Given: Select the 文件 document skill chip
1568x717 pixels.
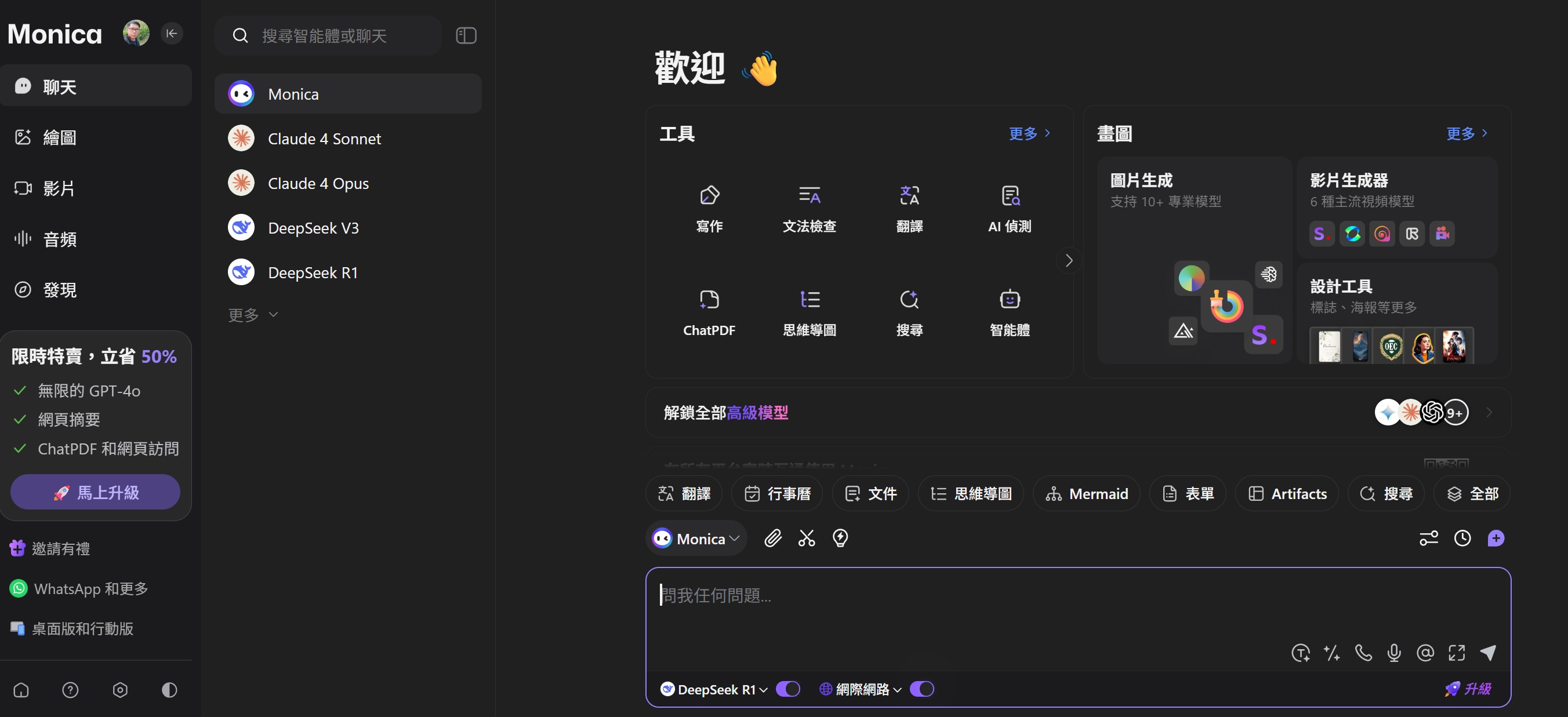Looking at the screenshot, I should click(870, 493).
